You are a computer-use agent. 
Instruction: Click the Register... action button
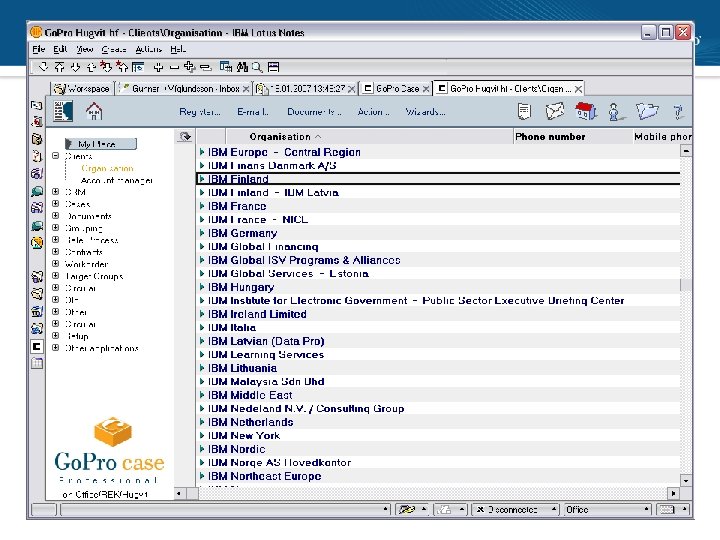coord(200,112)
